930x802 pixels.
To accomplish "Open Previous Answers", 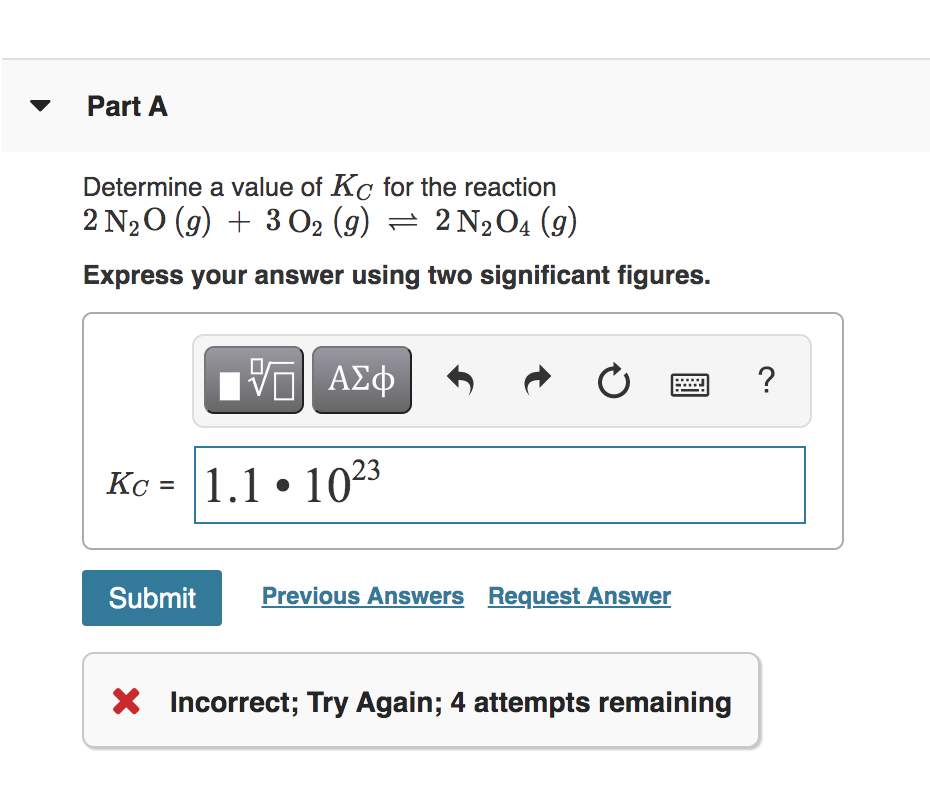I will [362, 595].
